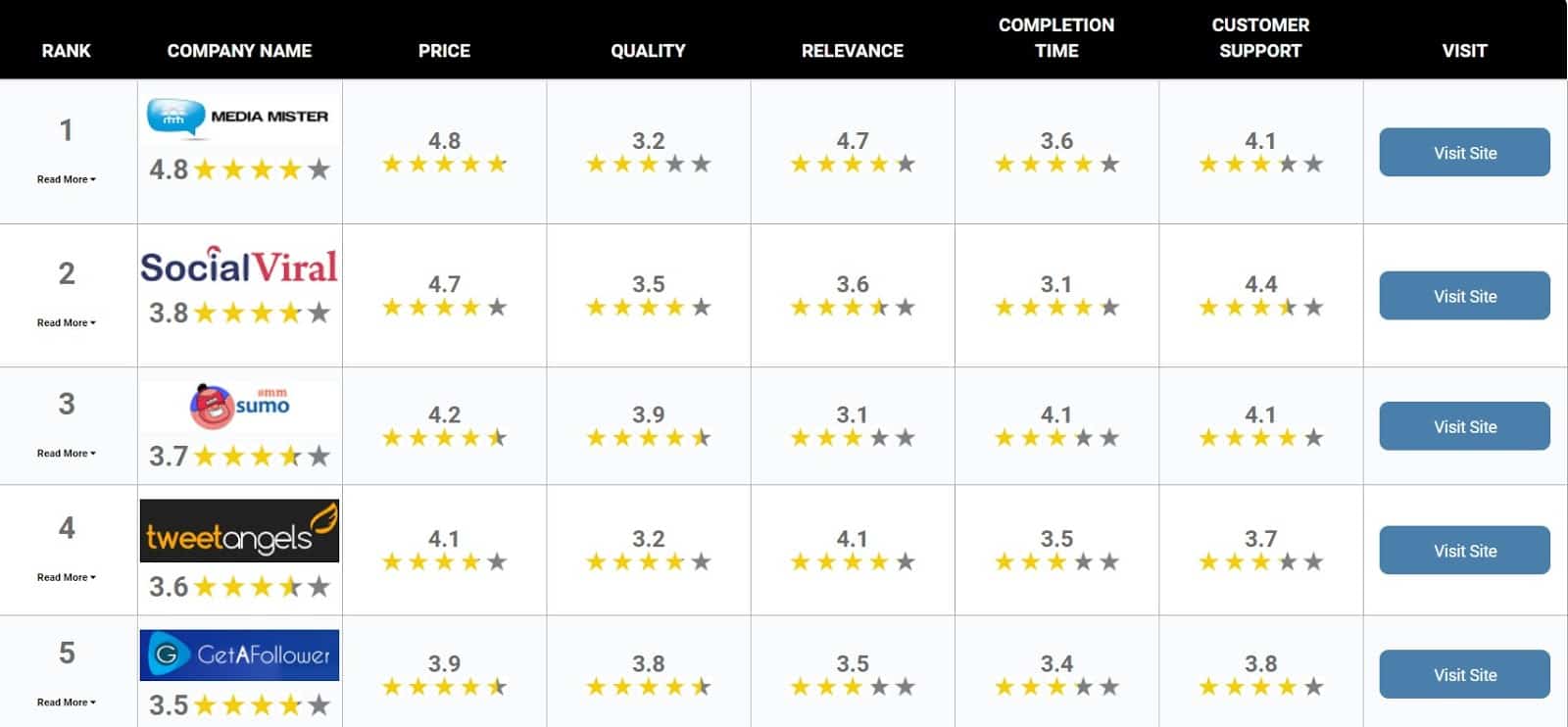Click the TweetAngels logo
This screenshot has width=1568, height=727.
(x=239, y=531)
